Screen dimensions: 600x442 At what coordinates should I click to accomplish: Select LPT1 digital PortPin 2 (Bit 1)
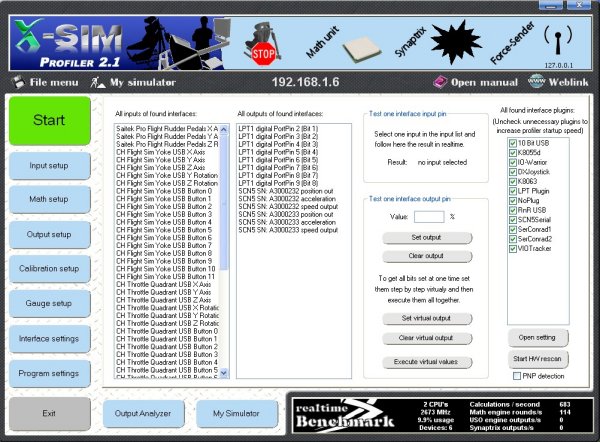293,129
